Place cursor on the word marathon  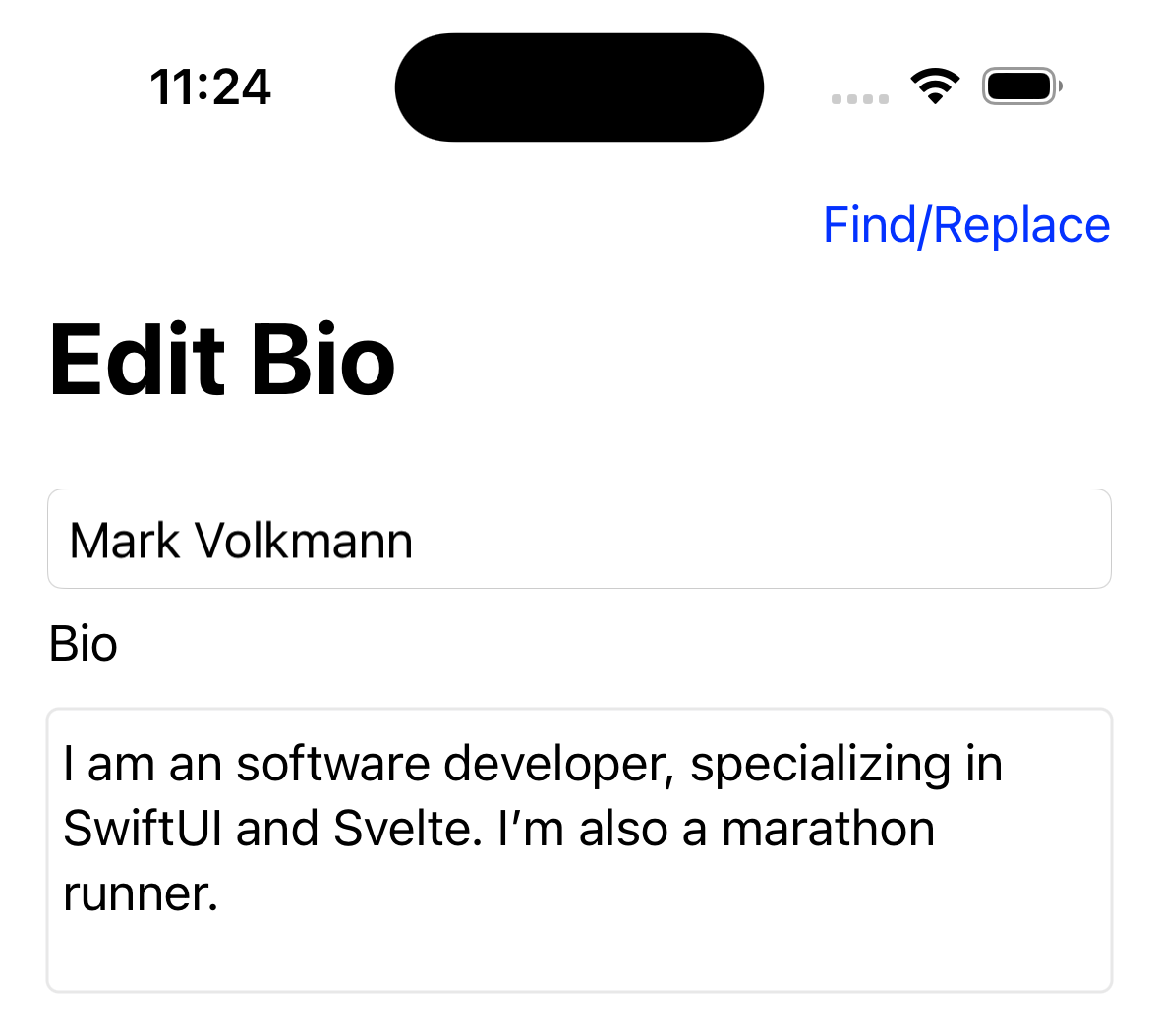click(x=828, y=829)
